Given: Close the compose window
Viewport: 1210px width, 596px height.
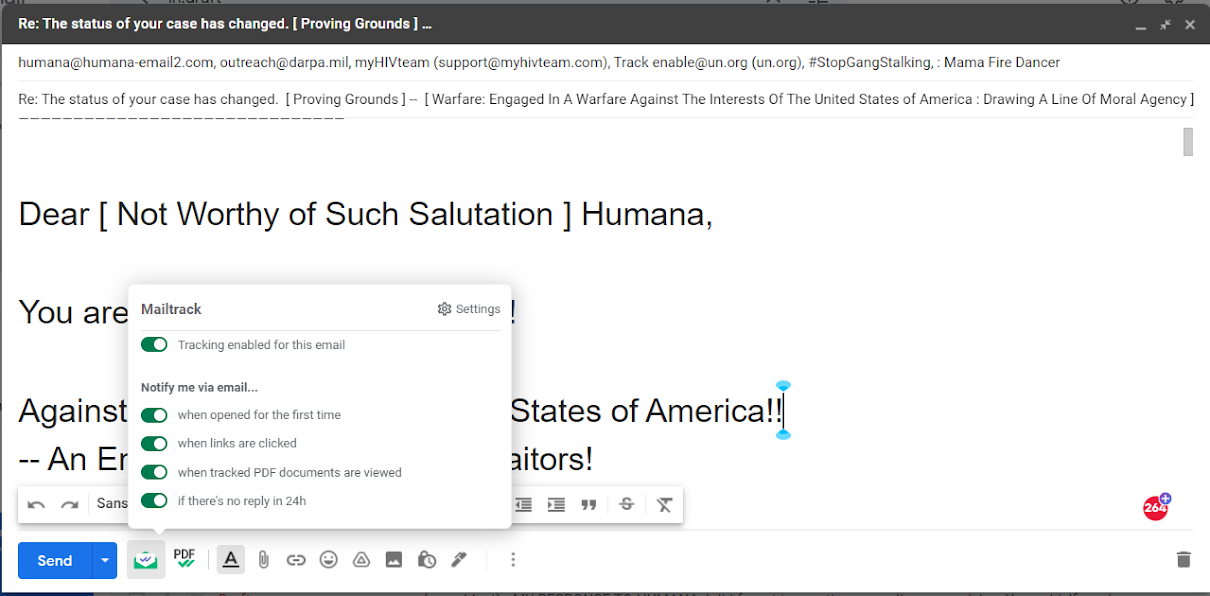Looking at the screenshot, I should pyautogui.click(x=1190, y=24).
